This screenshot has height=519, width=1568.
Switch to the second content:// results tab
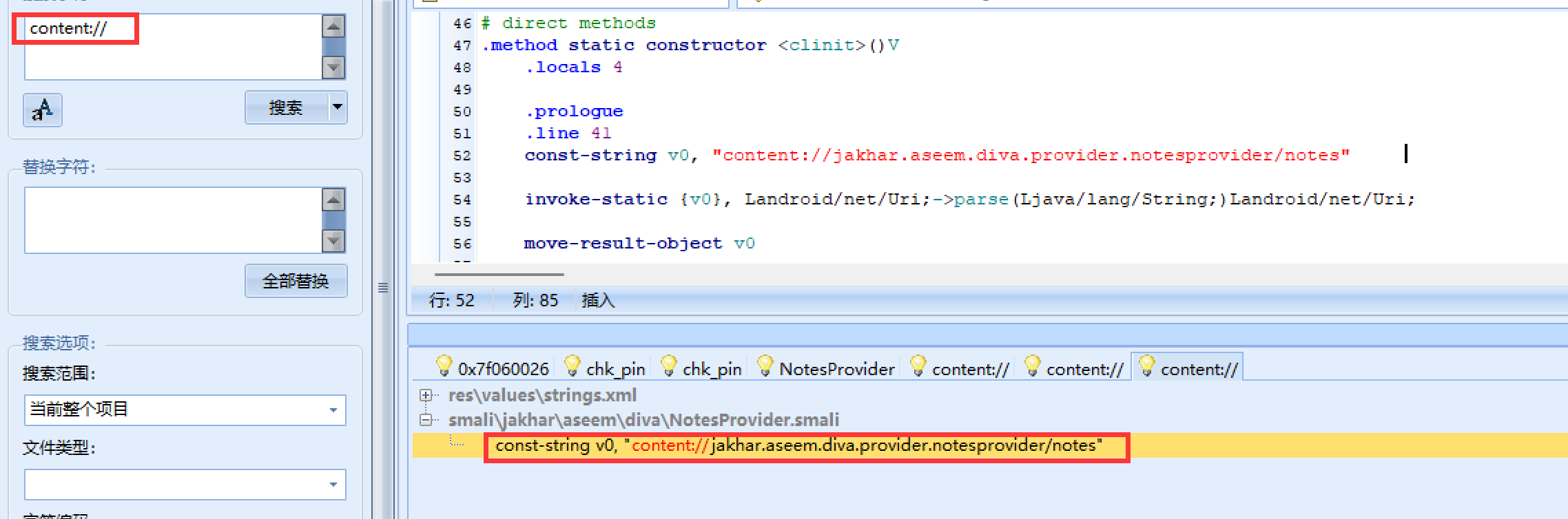pyautogui.click(x=1074, y=368)
